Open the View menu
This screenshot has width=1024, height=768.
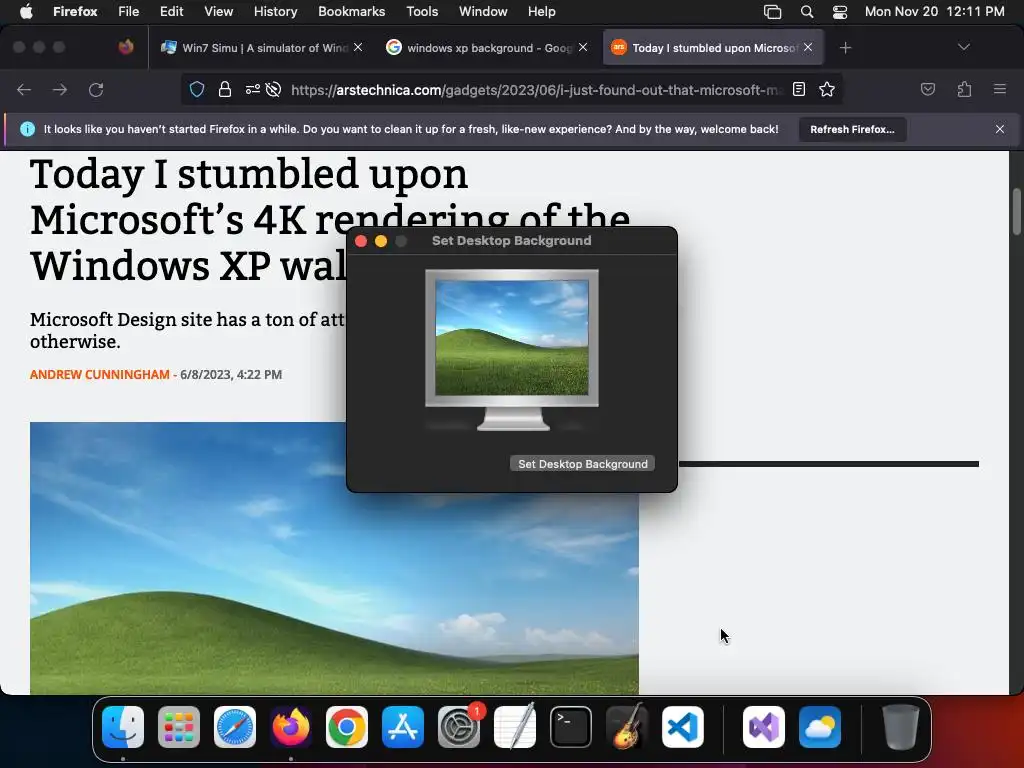218,11
